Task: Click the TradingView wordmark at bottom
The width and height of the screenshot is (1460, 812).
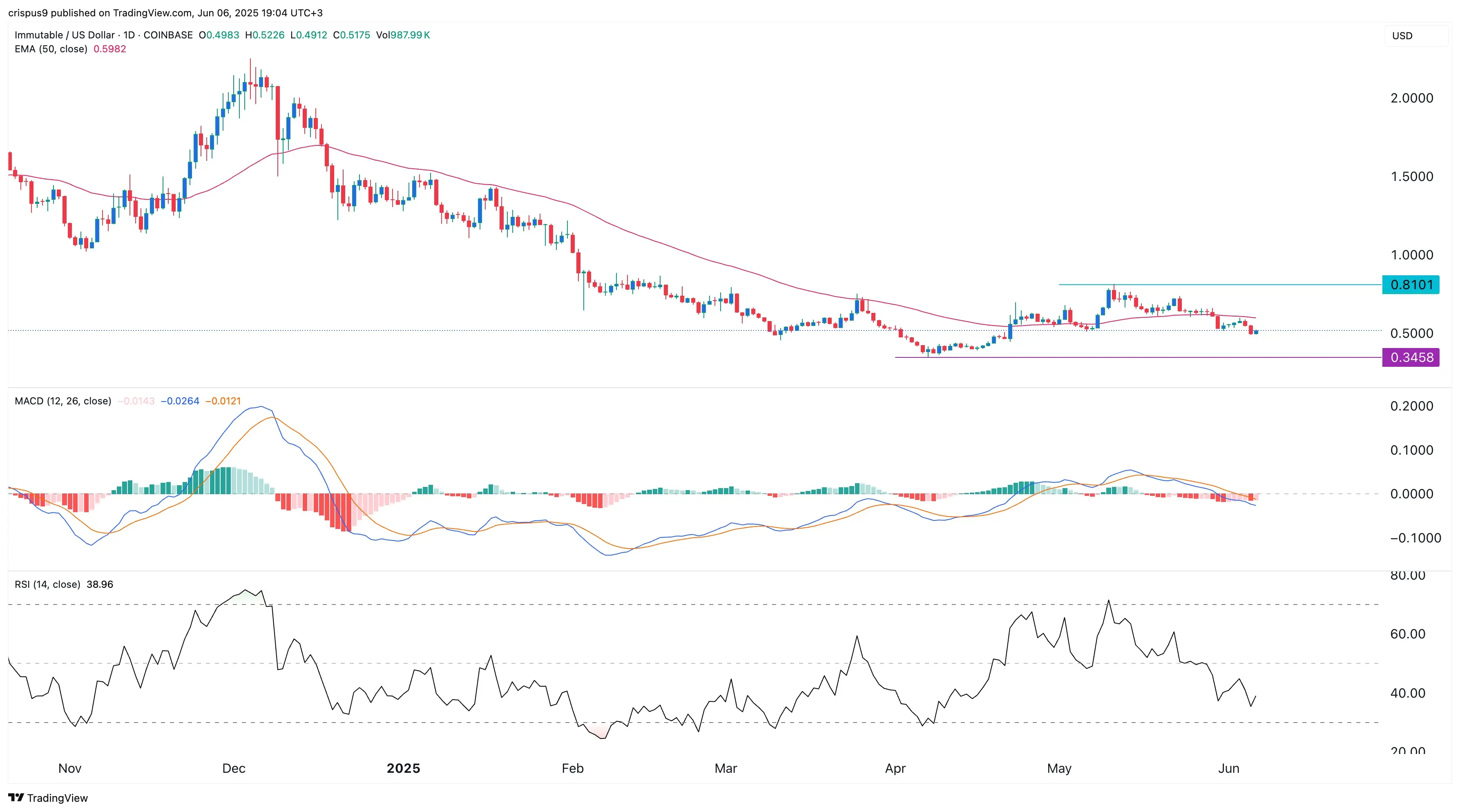Action: pos(58,798)
